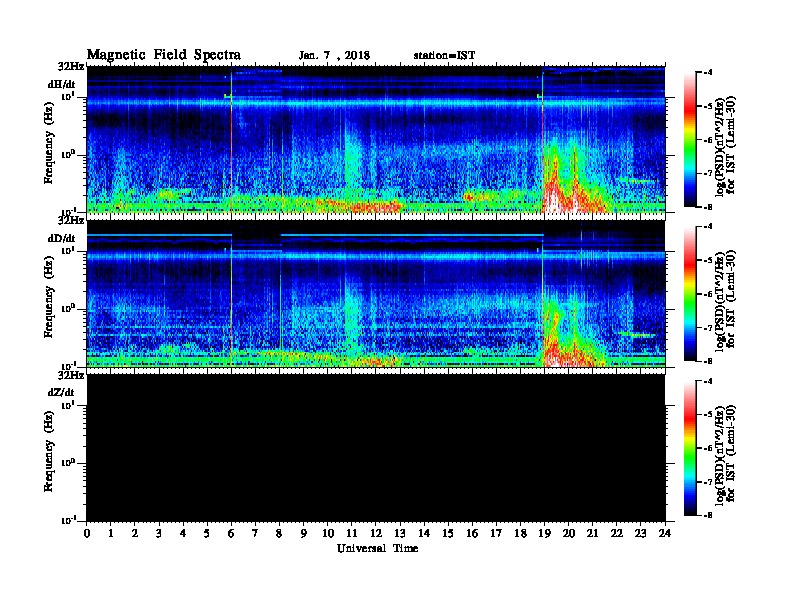Image resolution: width=792 pixels, height=612 pixels.
Task: Click the '-4' value on dH/dt colorbar
Action: [x=708, y=73]
